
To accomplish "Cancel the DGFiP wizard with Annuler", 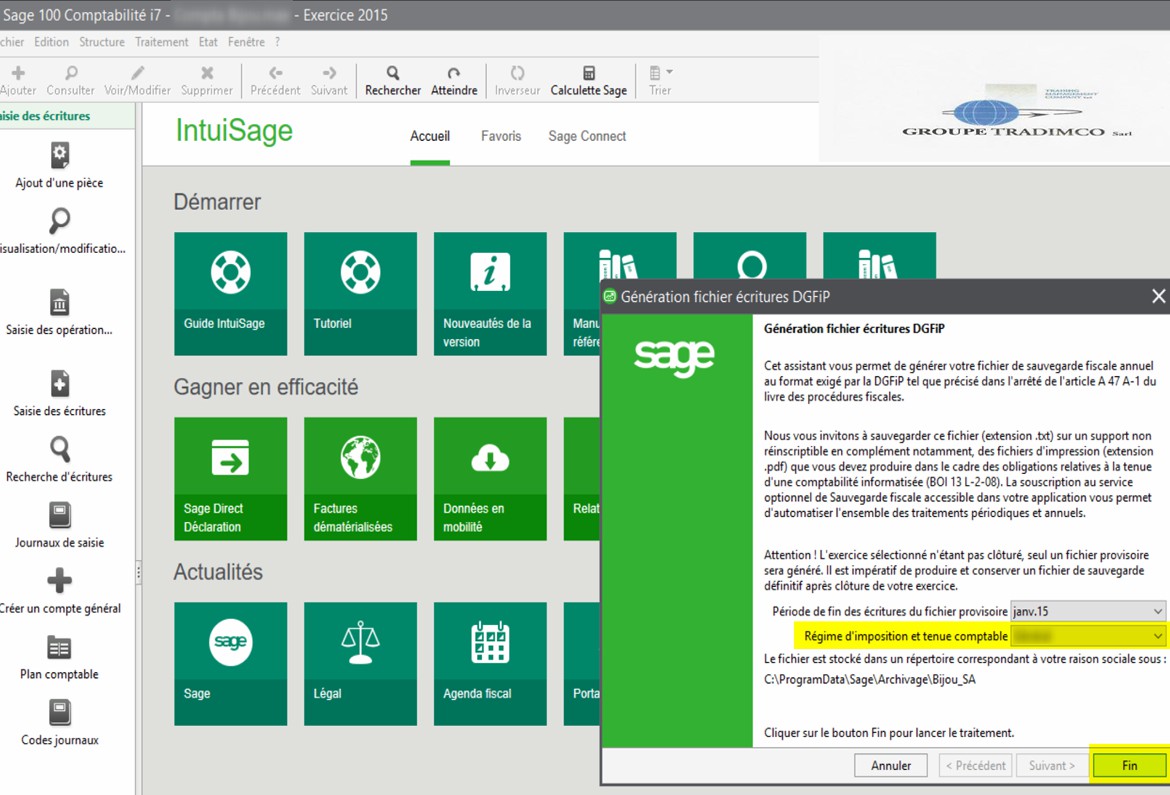I will click(x=890, y=765).
